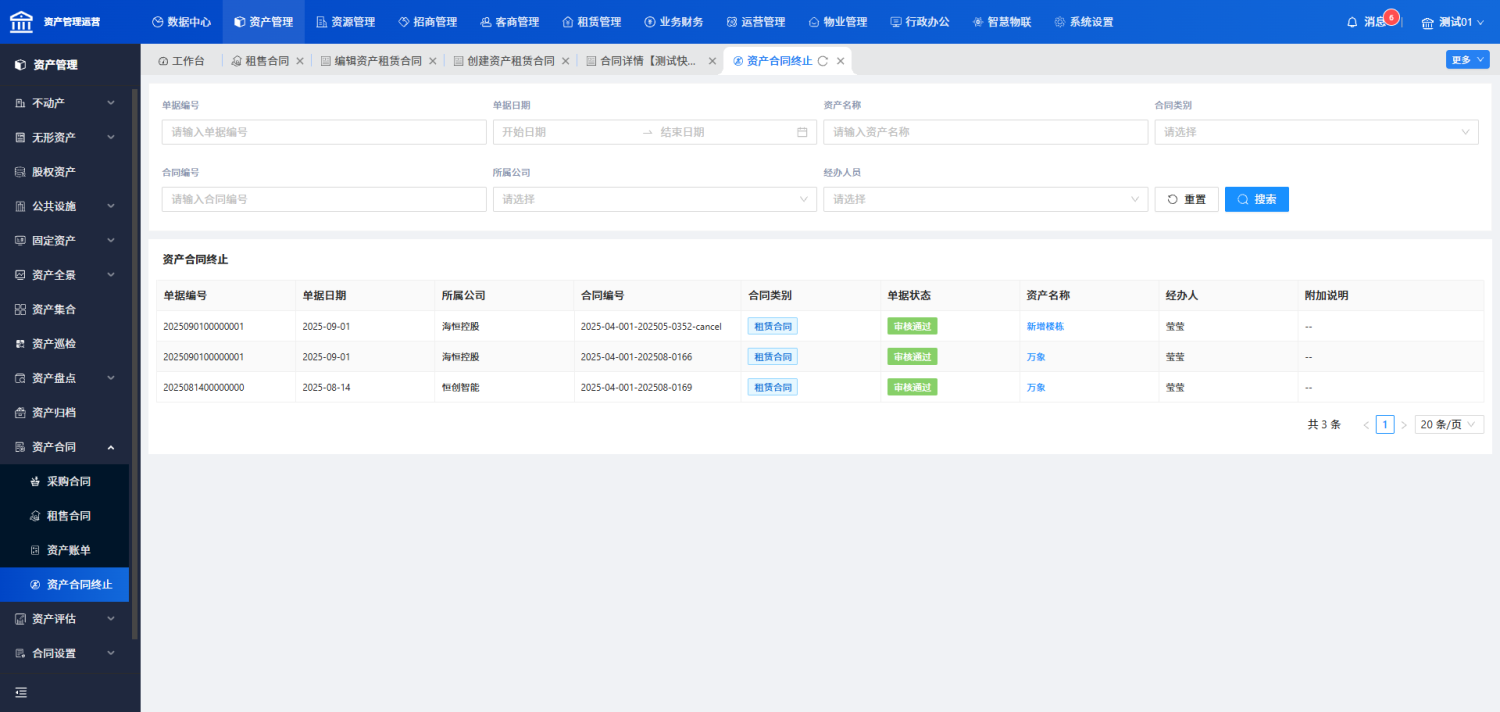Open the 20 条/页 page size dropdown
The width and height of the screenshot is (1500, 712).
(1449, 425)
